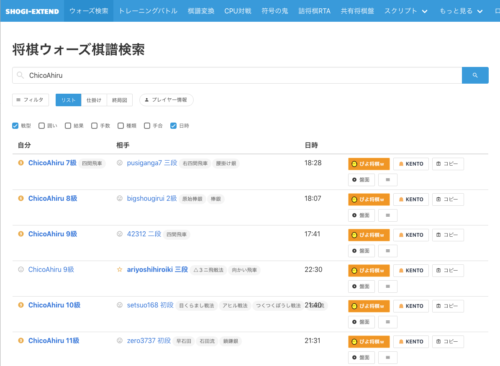Image resolution: width=500 pixels, height=366 pixels.
Task: Open KENTO for the bigshougirui game
Action: click(411, 199)
